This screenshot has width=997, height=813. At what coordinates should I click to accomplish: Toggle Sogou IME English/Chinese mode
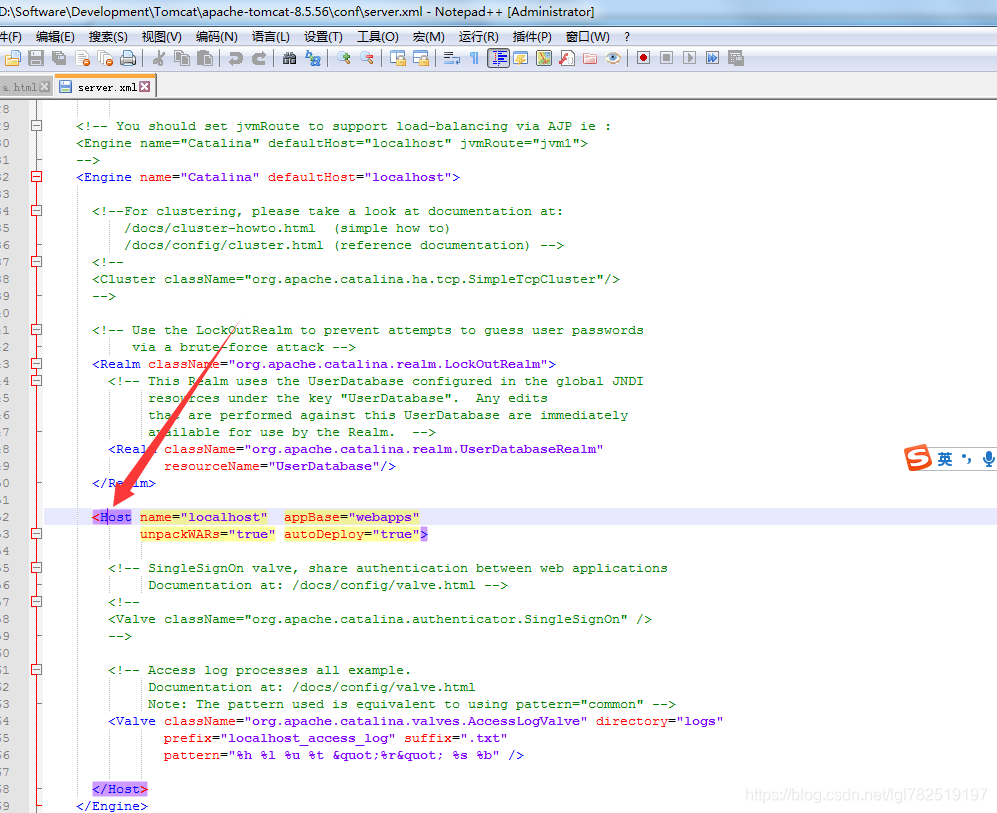point(945,458)
